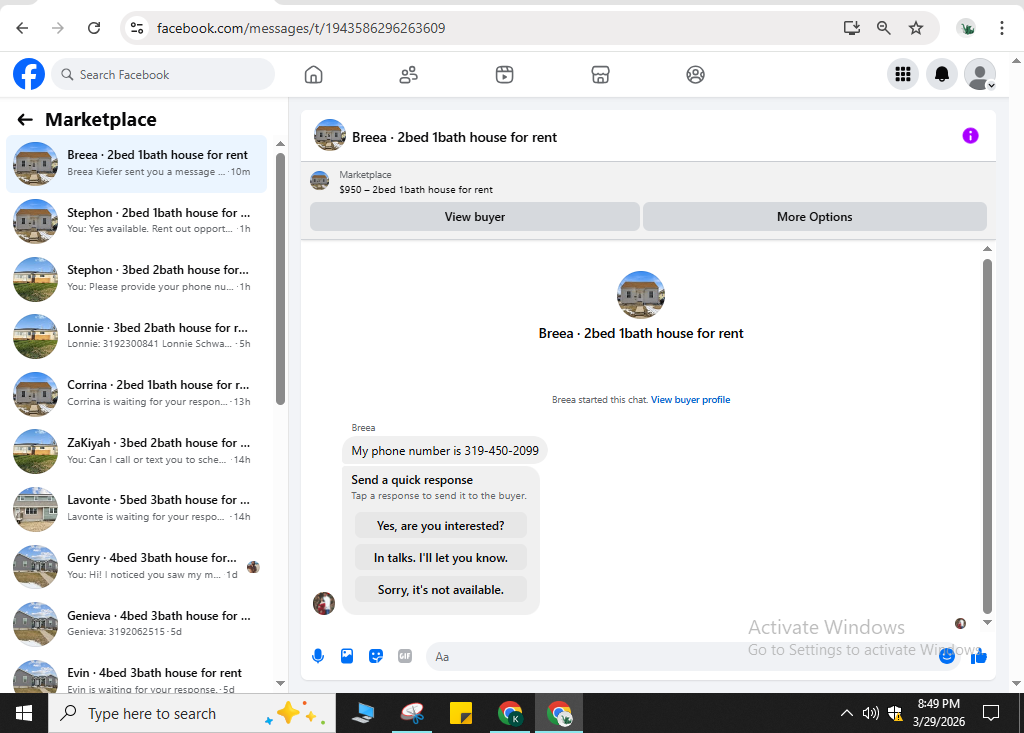This screenshot has width=1024, height=733.
Task: Open More Options button
Action: [x=814, y=217]
